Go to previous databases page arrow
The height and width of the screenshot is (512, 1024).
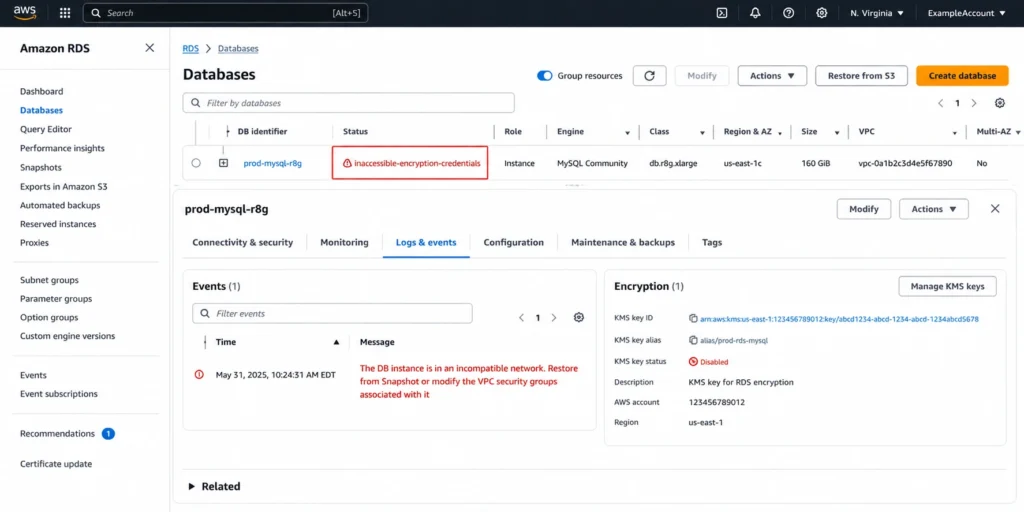[941, 103]
